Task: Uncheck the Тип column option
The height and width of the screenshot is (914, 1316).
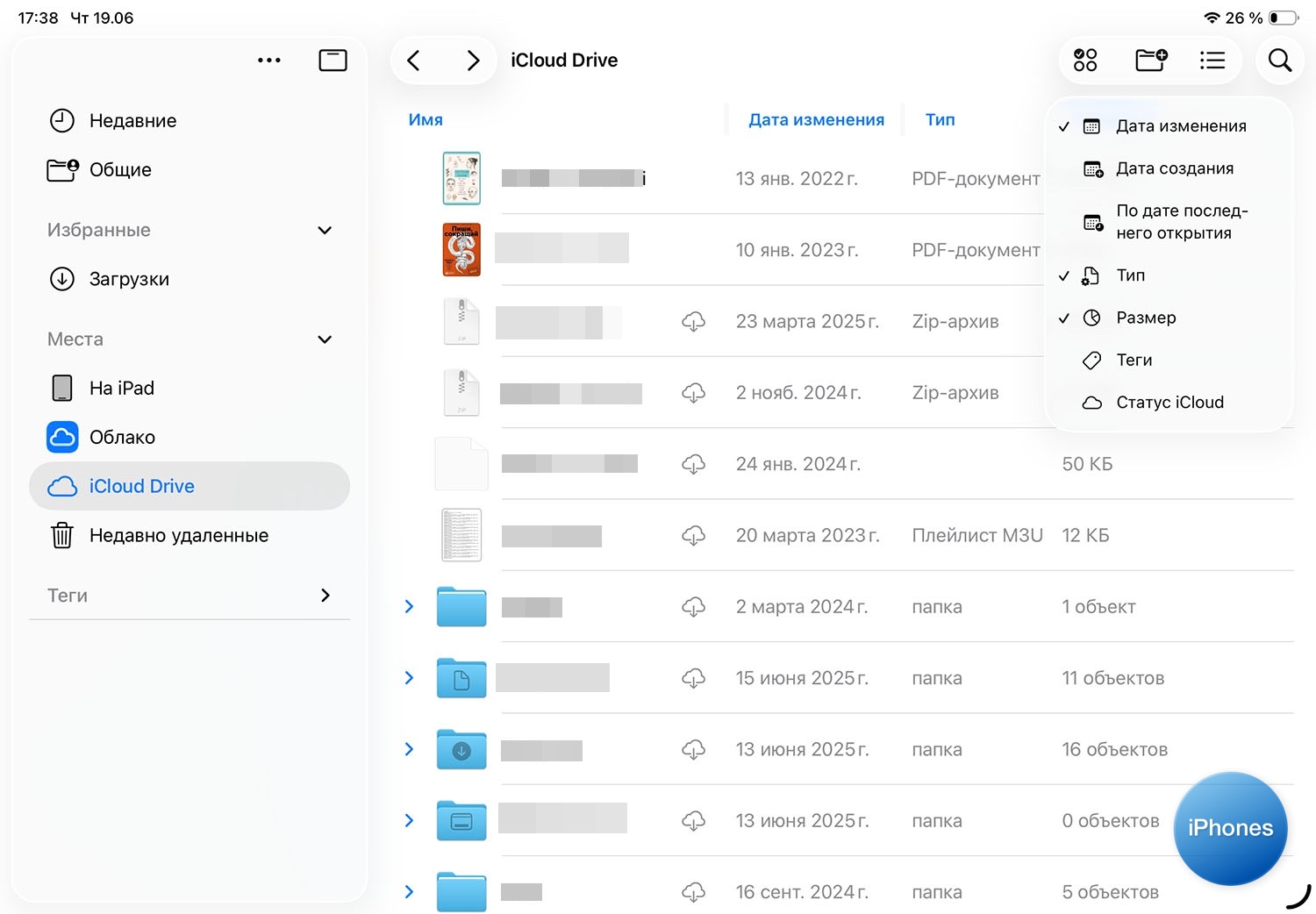Action: tap(1130, 275)
